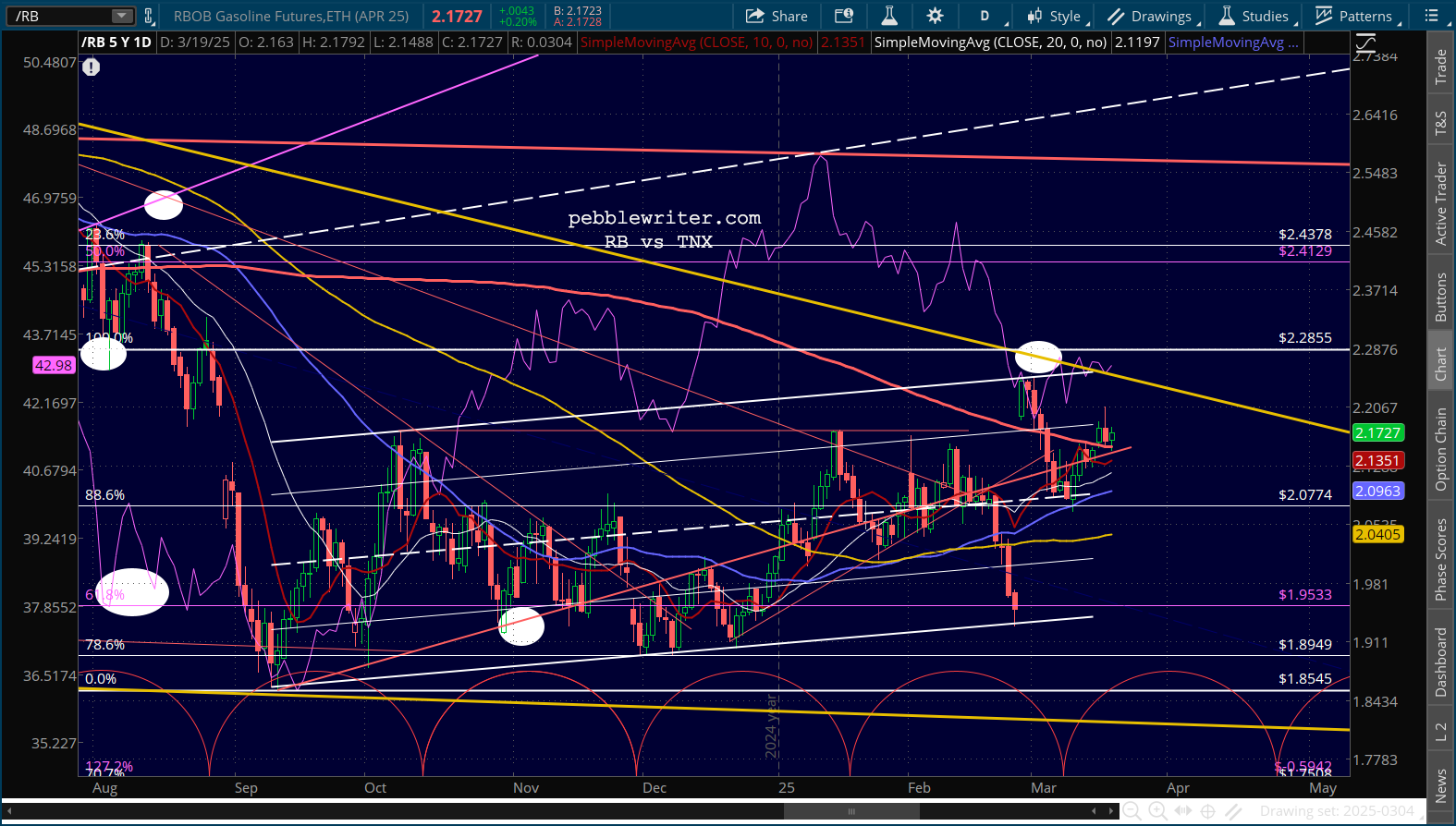The height and width of the screenshot is (826, 1456).
Task: Click the curve icon above the price axis
Action: pos(1365,43)
